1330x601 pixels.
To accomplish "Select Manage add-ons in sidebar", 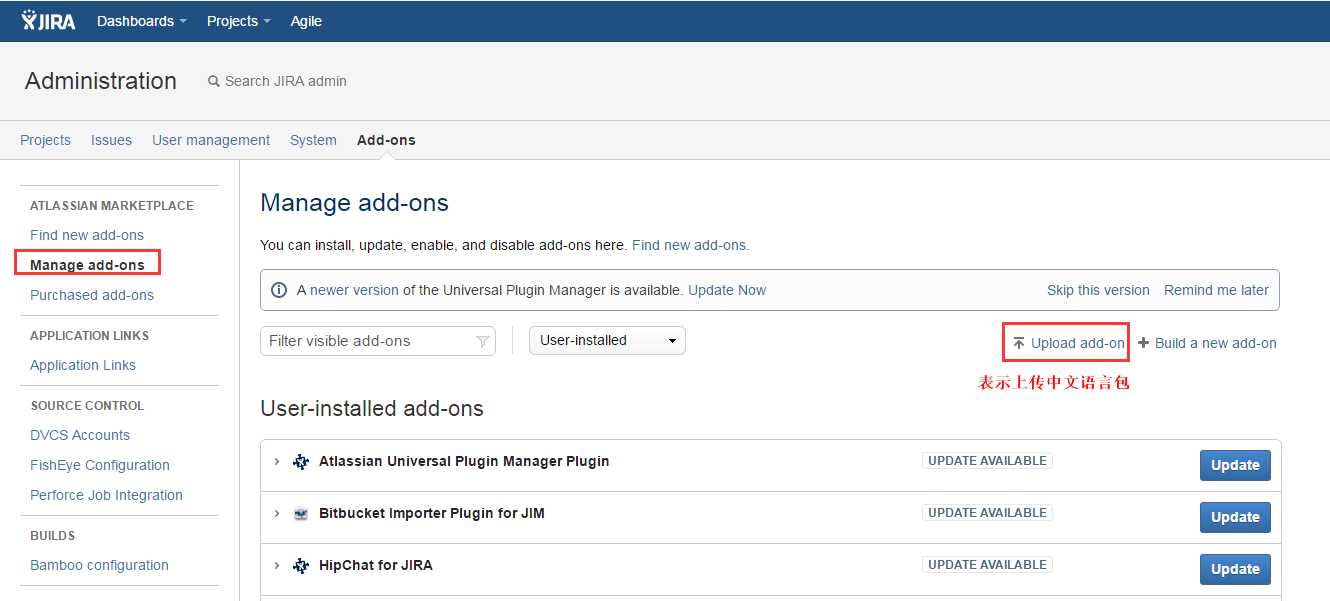I will 87,265.
